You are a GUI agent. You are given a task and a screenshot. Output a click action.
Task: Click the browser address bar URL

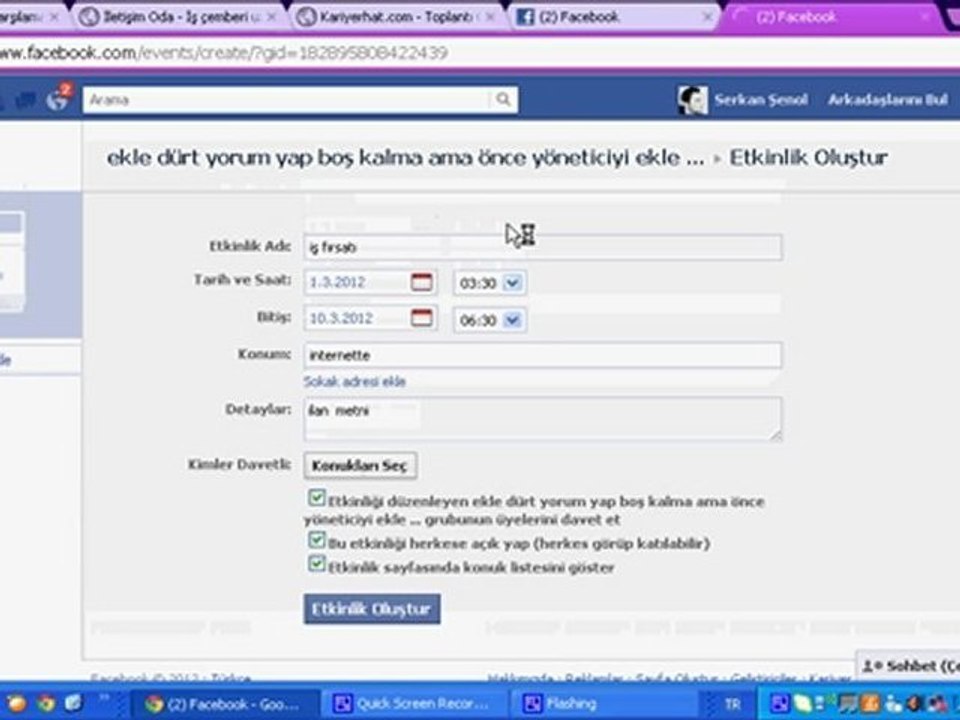(223, 53)
